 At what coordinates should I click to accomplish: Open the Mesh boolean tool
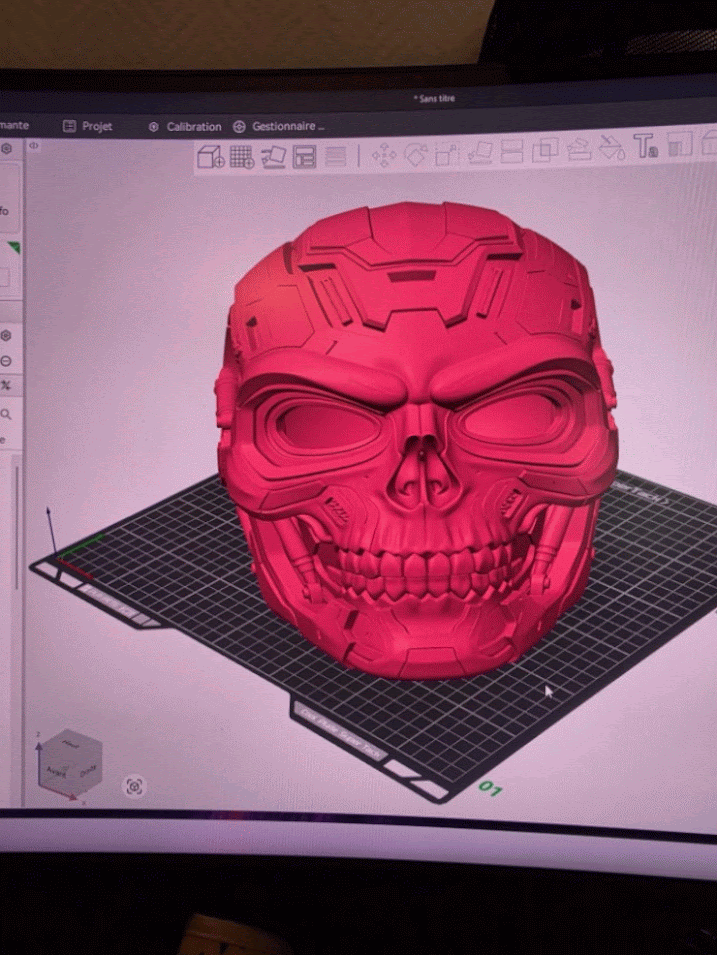tap(545, 150)
